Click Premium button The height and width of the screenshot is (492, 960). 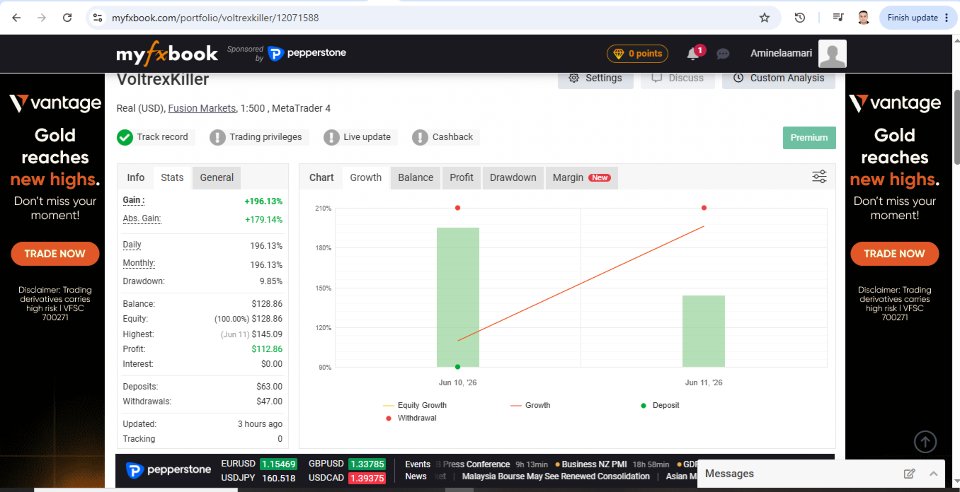coord(809,138)
